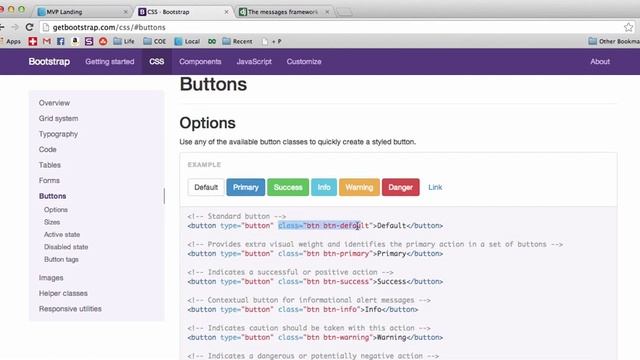The width and height of the screenshot is (640, 360).
Task: Click the Bootstrap brand logo link
Action: [49, 62]
